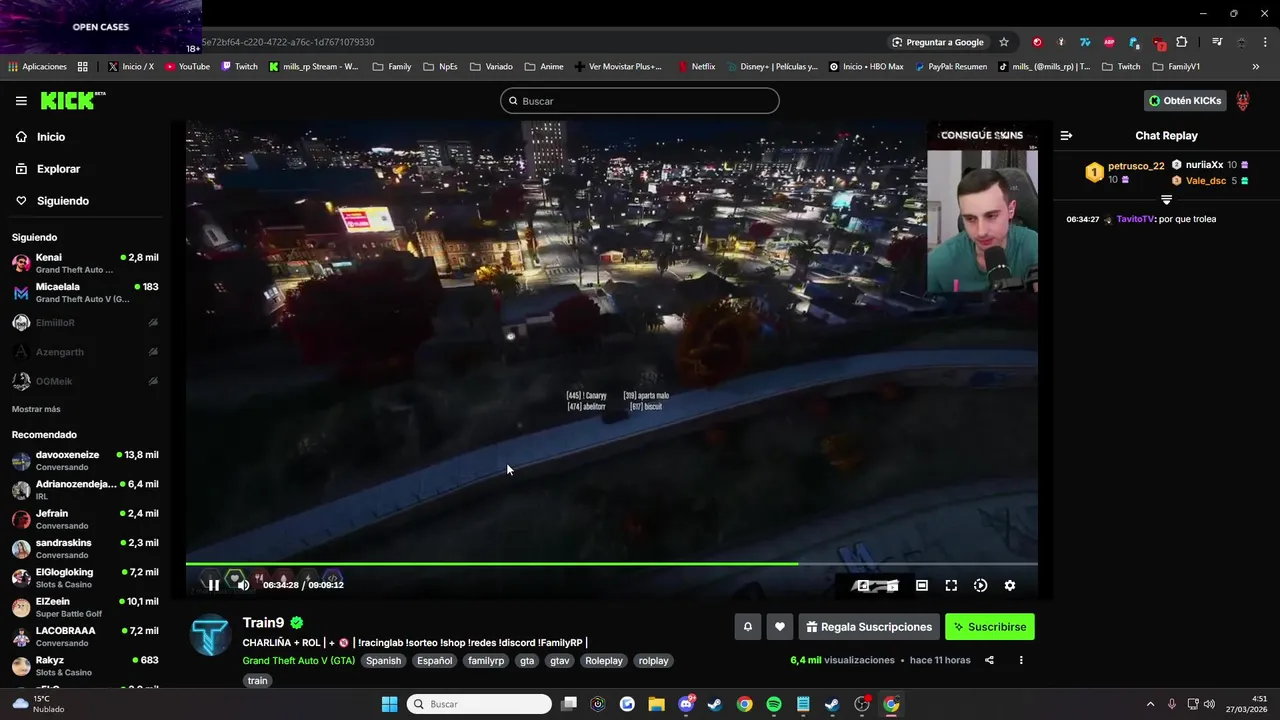Open the ABP adblock extension
The height and width of the screenshot is (720, 1280).
[x=1109, y=42]
